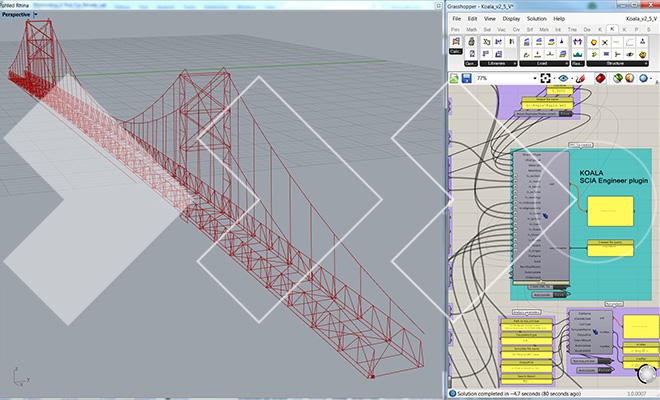This screenshot has width=660, height=400.
Task: Select the Template file name panel
Action: (527, 352)
